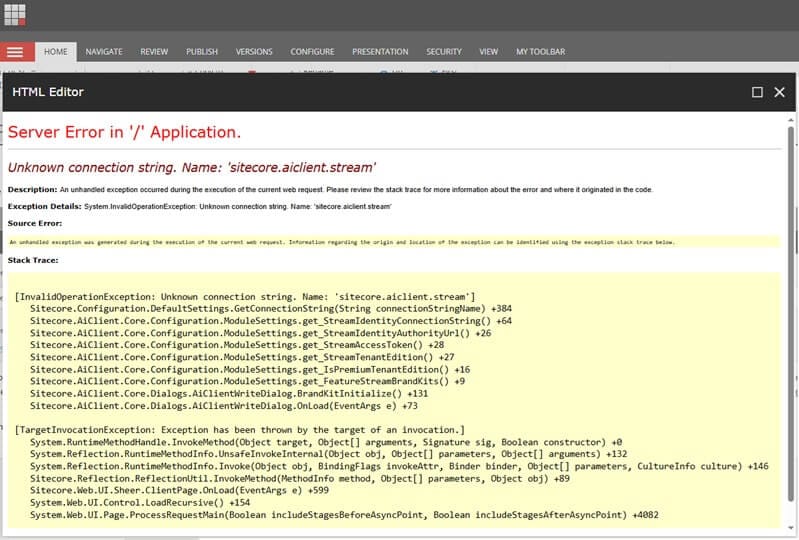Click the italic 'Unknown connection string' error message
Screen dimensions: 799x540
click(192, 168)
